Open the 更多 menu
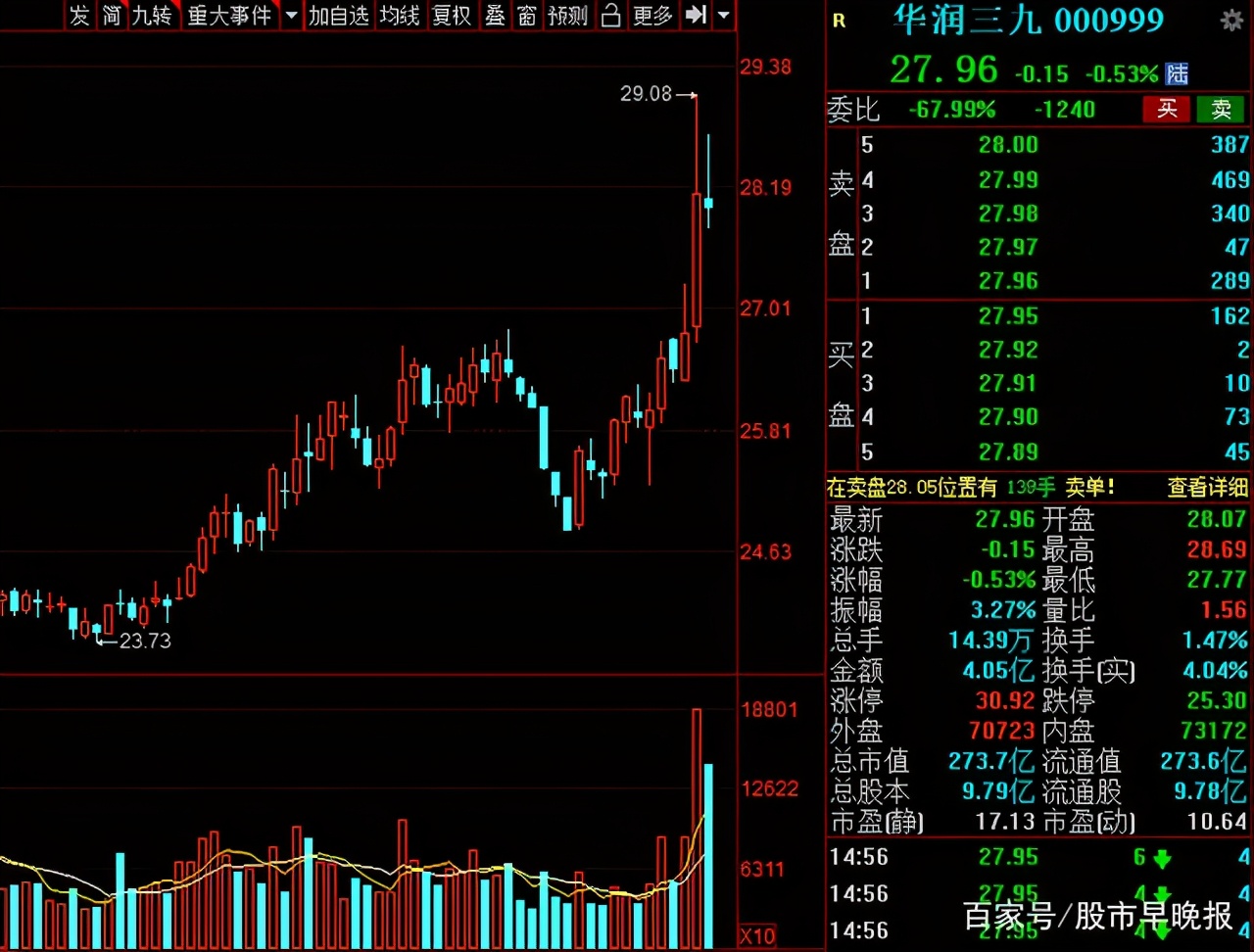 click(x=651, y=16)
